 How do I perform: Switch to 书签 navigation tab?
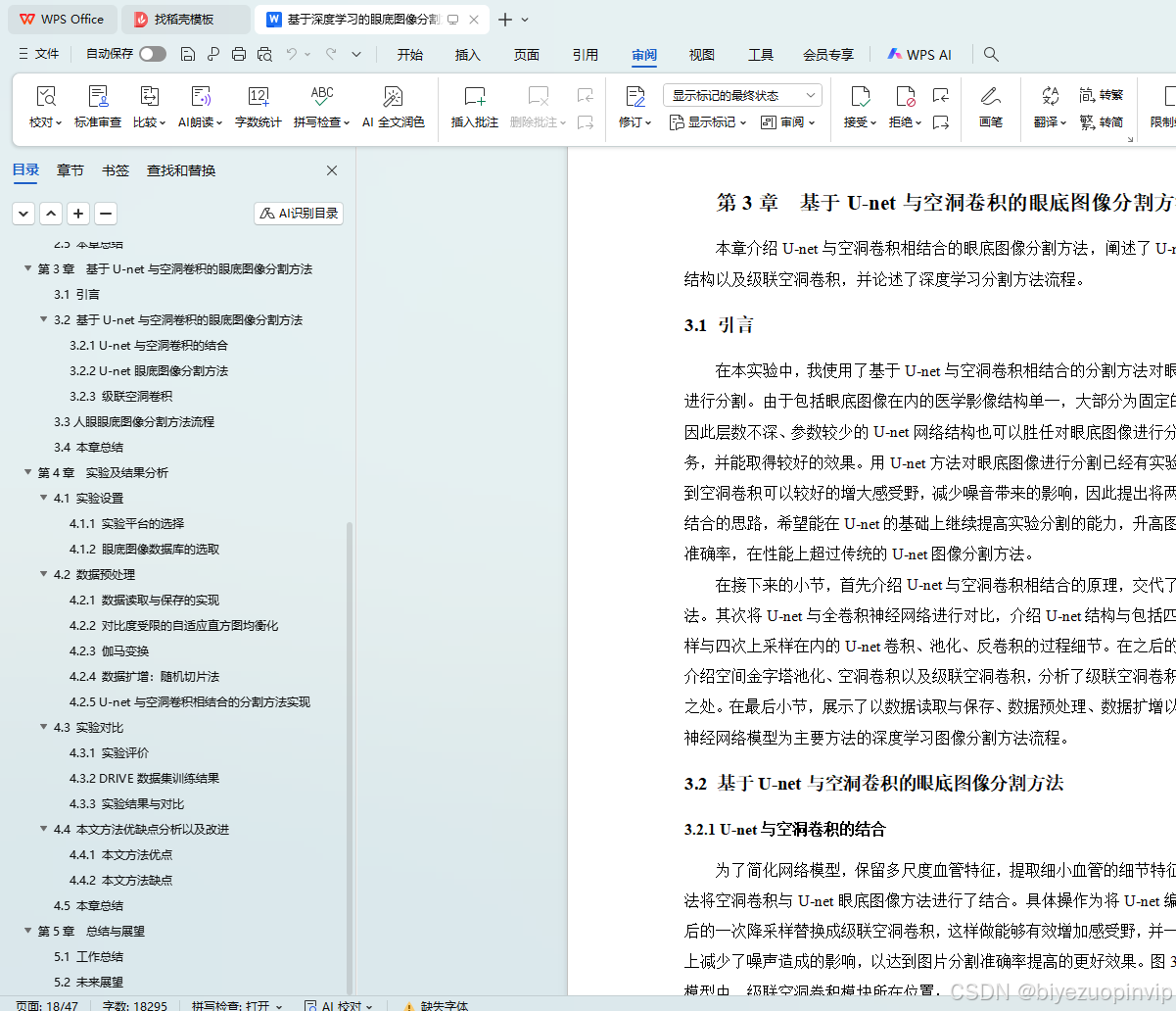[x=116, y=170]
